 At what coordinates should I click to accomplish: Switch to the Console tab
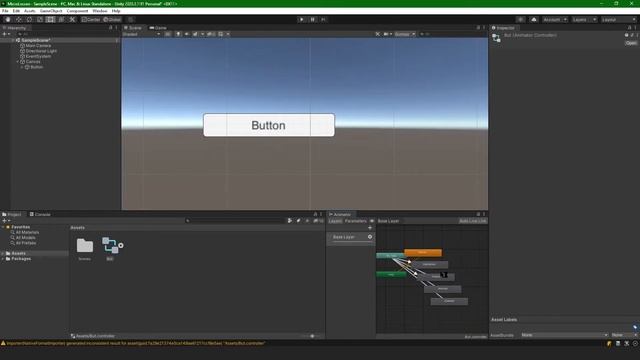click(x=40, y=214)
